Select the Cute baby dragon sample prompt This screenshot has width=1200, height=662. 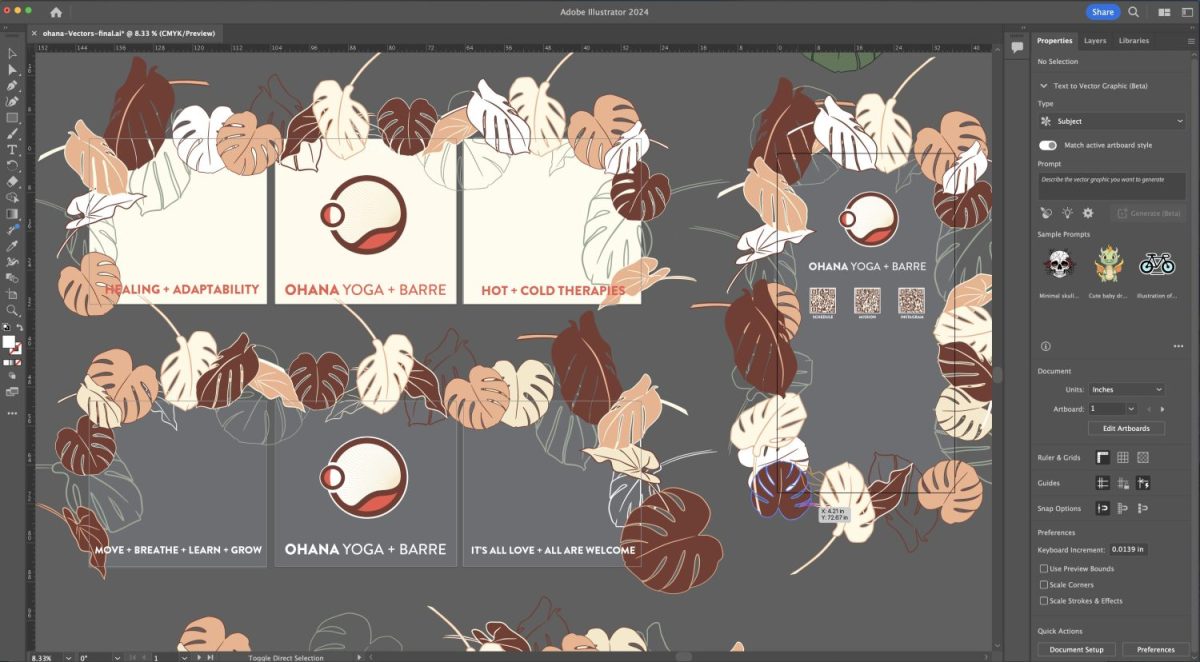coord(1107,265)
